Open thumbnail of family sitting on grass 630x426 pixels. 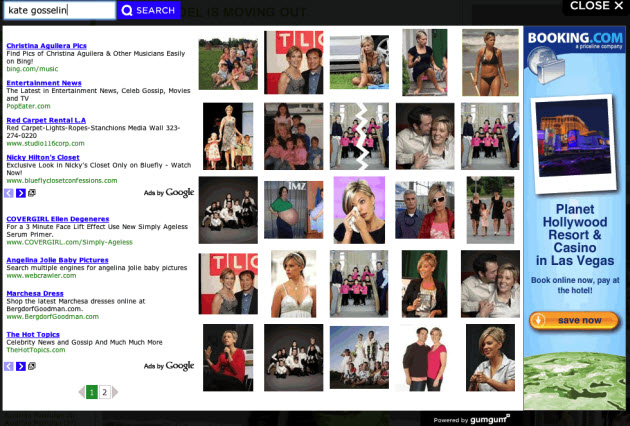tap(228, 63)
